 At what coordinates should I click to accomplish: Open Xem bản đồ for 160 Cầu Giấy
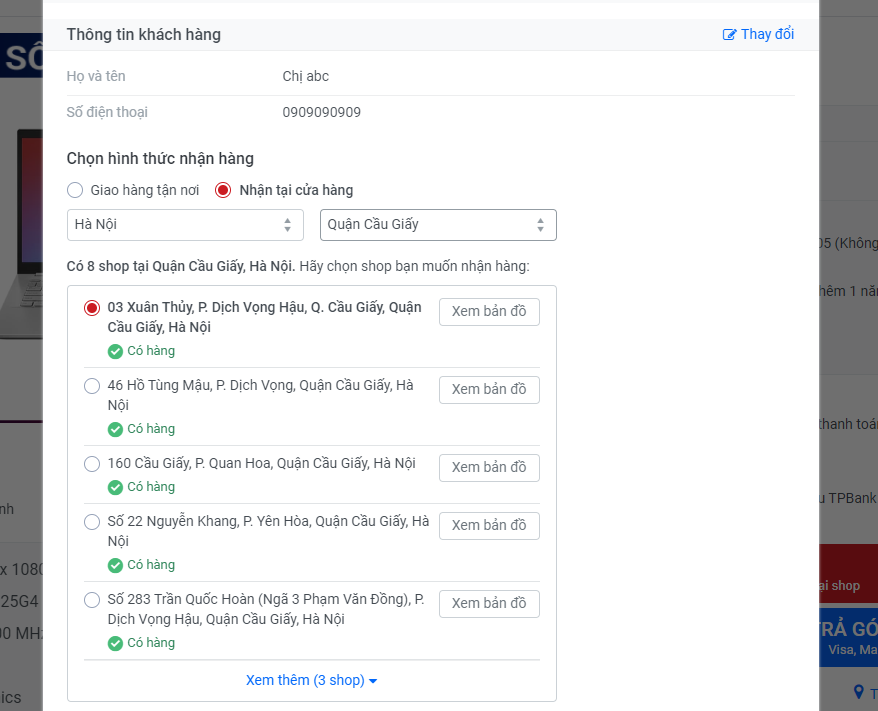tap(489, 467)
